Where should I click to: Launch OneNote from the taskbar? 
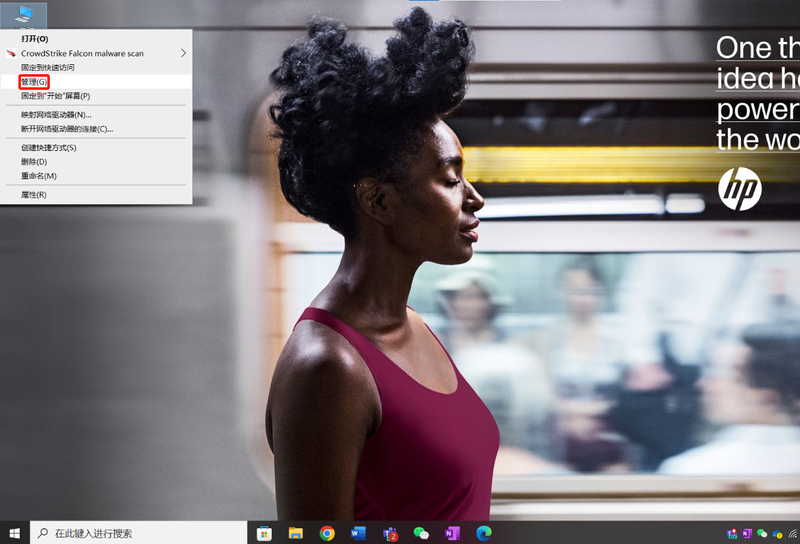(x=452, y=533)
